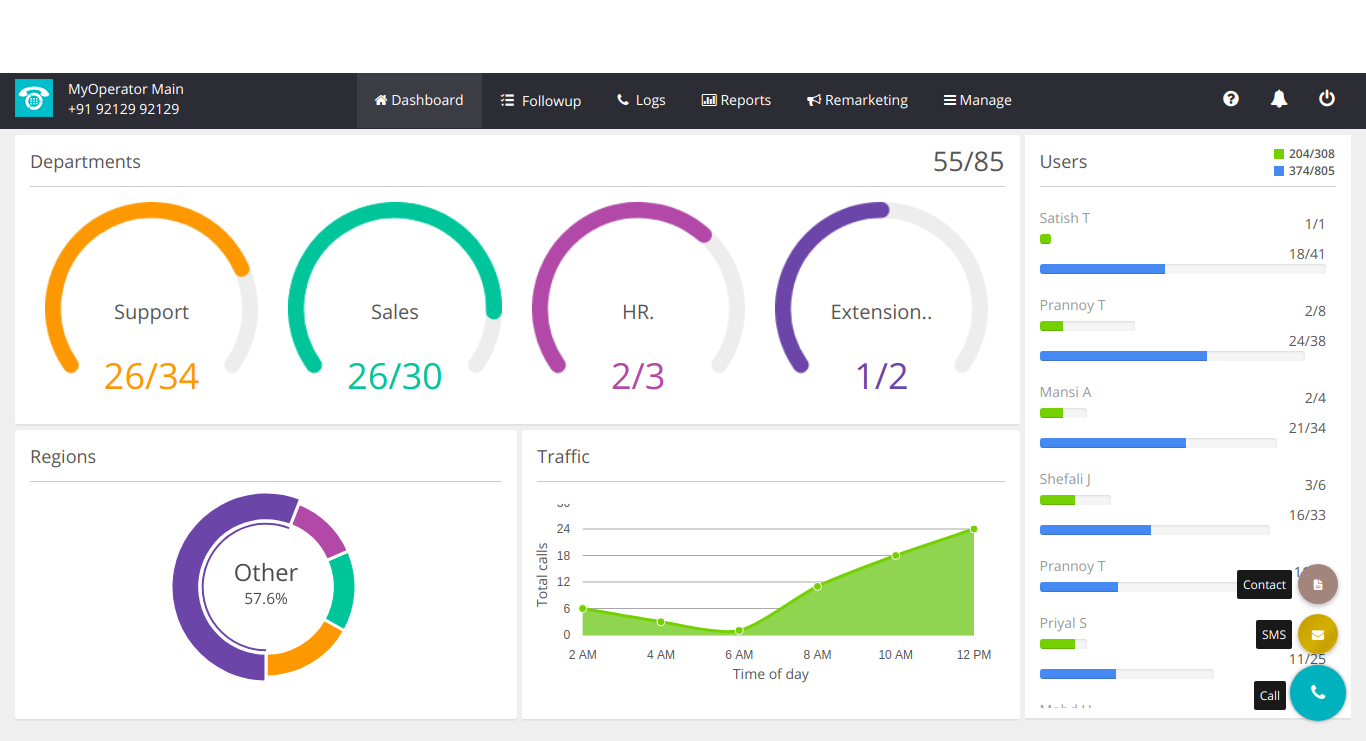1366x741 pixels.
Task: Click the Contact label
Action: point(1264,585)
